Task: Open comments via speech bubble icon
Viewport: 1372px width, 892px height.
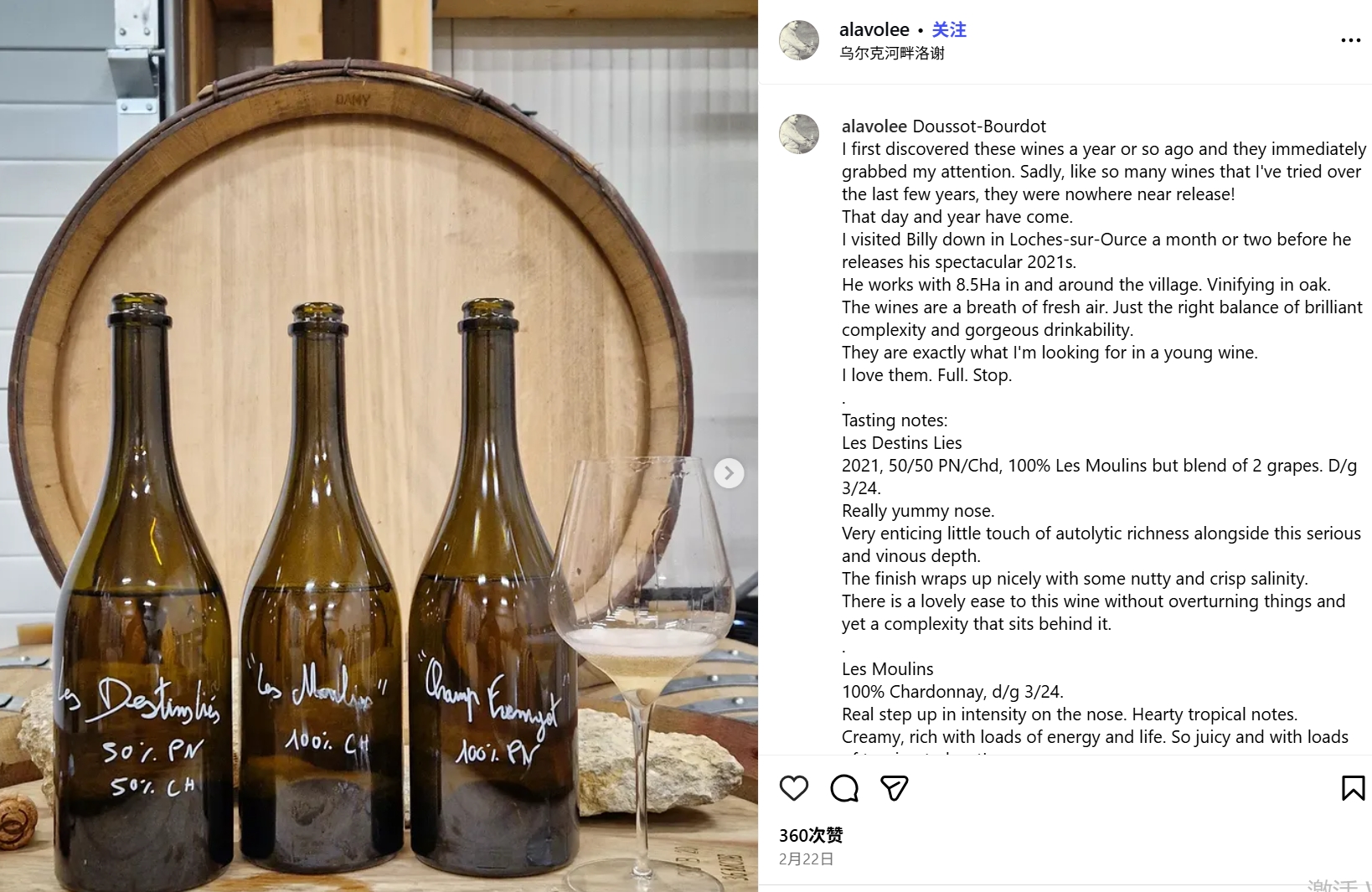Action: click(843, 788)
